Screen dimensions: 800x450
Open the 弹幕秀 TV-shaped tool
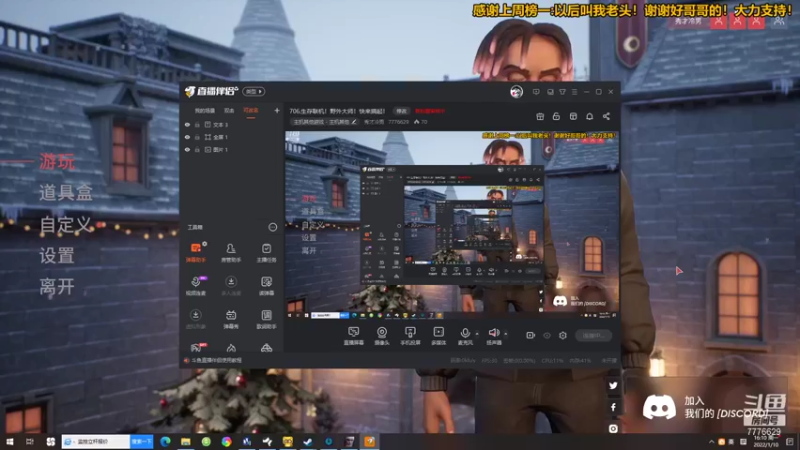pyautogui.click(x=231, y=319)
